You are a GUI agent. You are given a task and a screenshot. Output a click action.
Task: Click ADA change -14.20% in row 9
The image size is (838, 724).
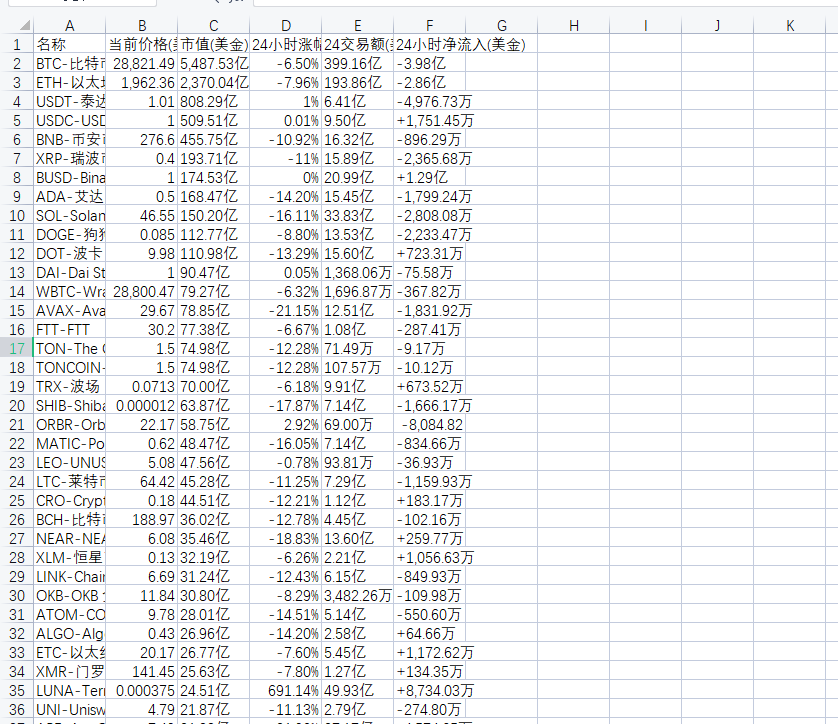[286, 197]
